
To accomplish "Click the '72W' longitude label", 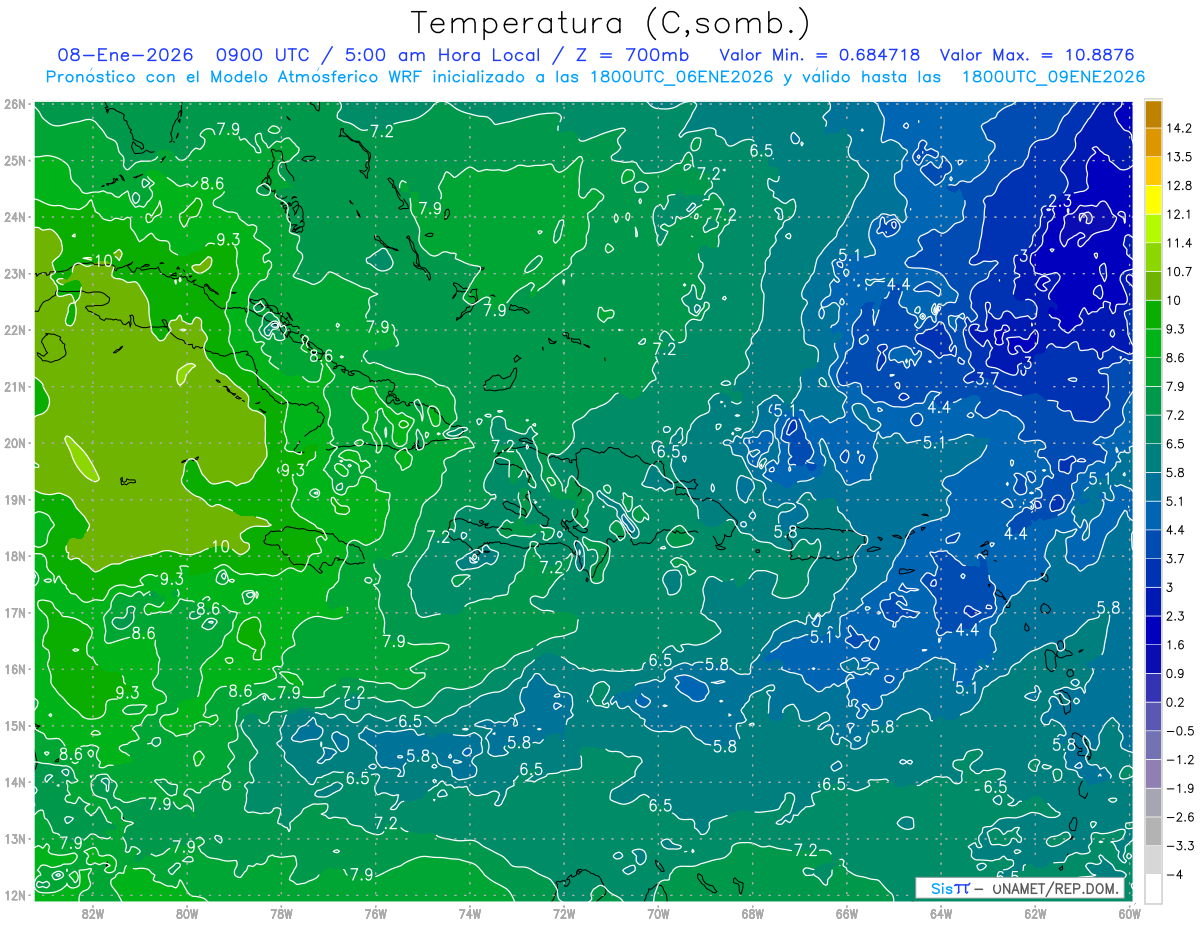I will (x=564, y=914).
